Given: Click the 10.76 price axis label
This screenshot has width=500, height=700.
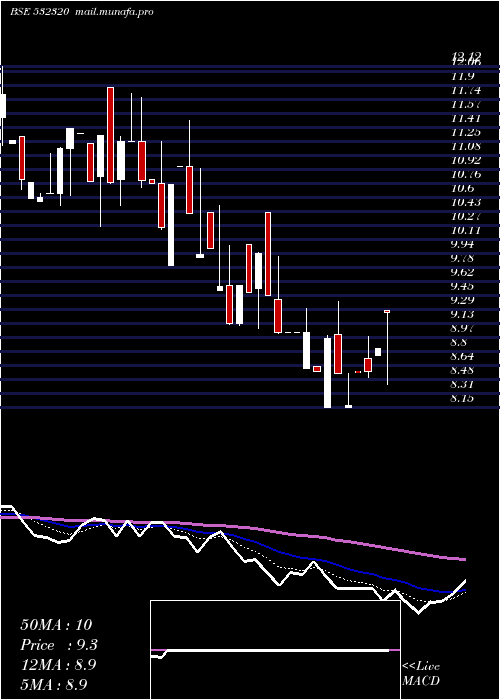Looking at the screenshot, I should pos(466,175).
